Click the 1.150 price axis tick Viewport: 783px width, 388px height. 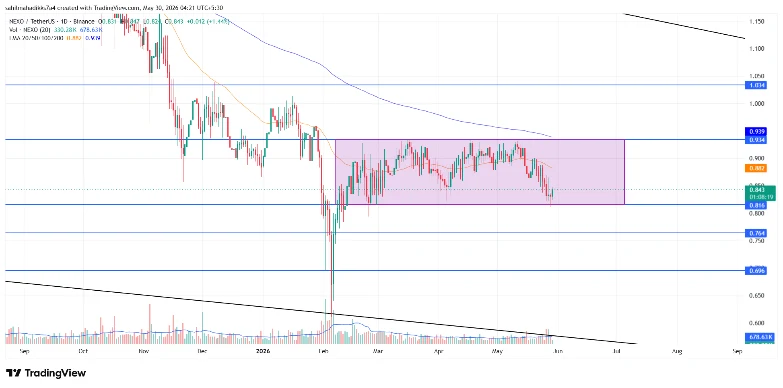[757, 21]
